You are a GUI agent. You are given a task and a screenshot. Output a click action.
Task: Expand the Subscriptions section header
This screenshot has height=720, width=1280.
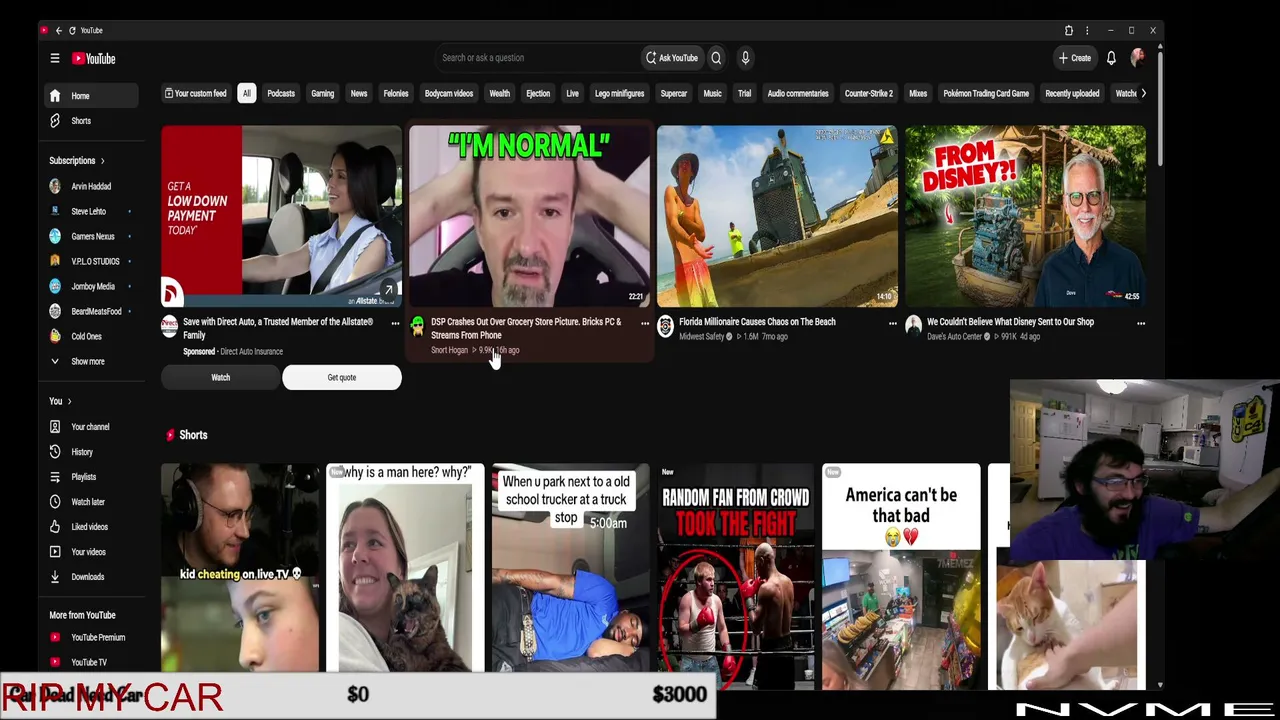point(77,160)
